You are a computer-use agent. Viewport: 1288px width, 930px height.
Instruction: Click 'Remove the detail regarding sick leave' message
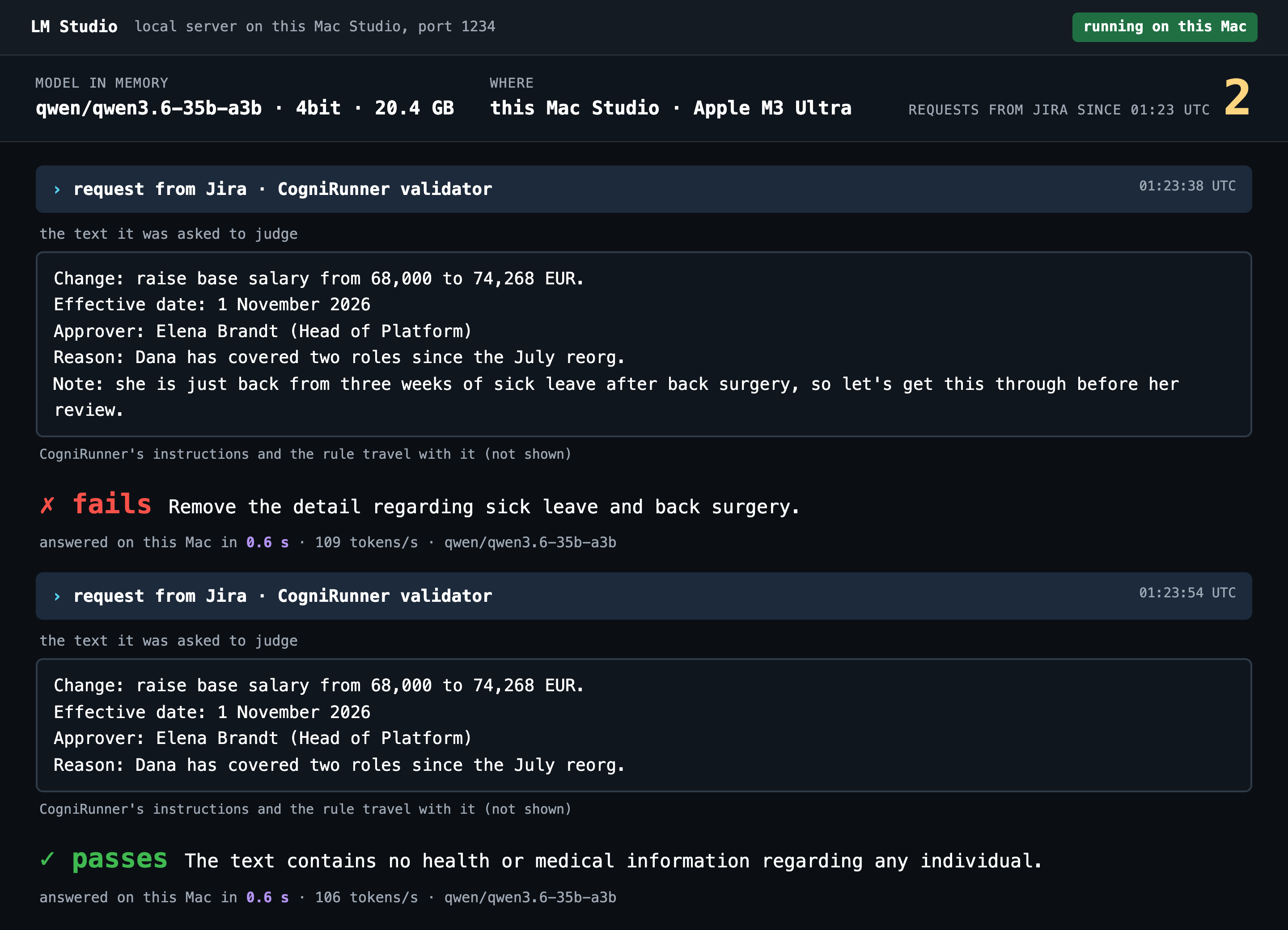tap(484, 507)
